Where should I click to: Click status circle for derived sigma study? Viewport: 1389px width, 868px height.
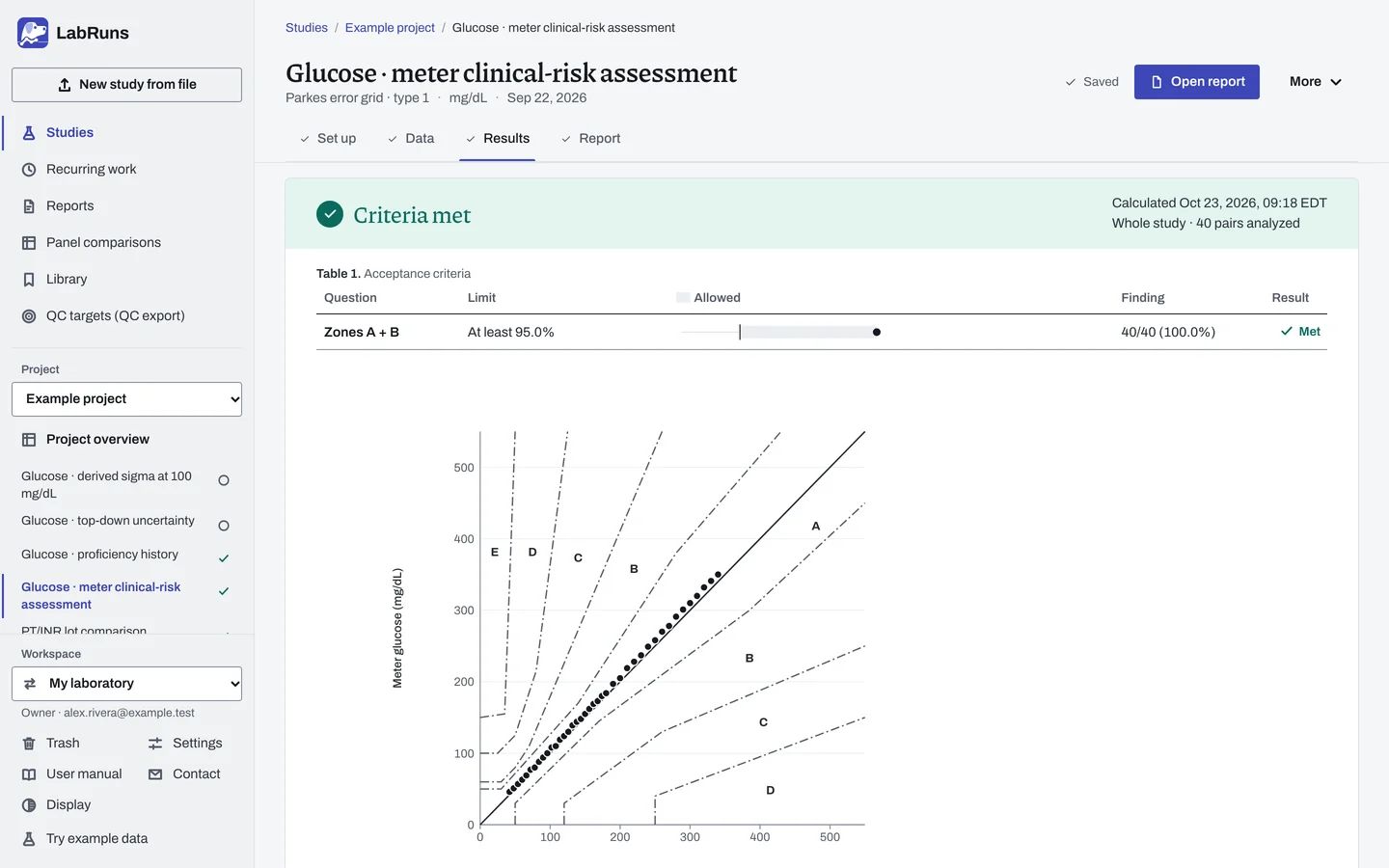coord(224,480)
